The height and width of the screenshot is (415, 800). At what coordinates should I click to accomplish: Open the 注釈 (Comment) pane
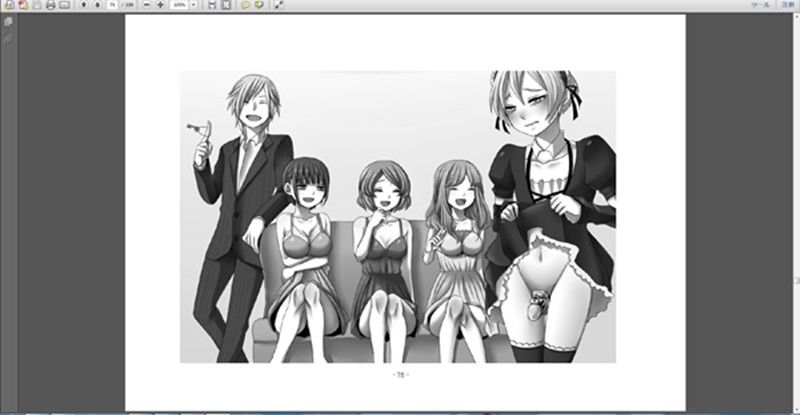(x=787, y=5)
